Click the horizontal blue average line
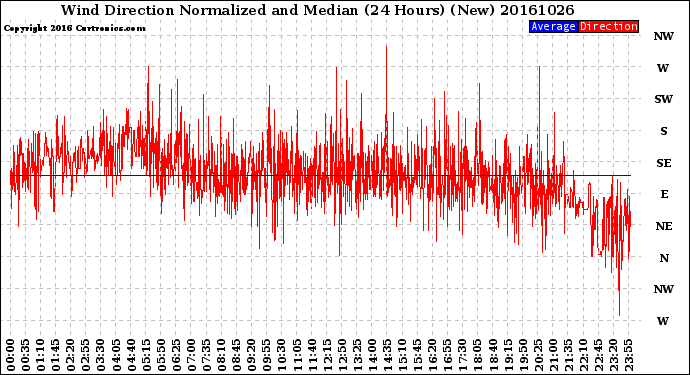 [320, 176]
